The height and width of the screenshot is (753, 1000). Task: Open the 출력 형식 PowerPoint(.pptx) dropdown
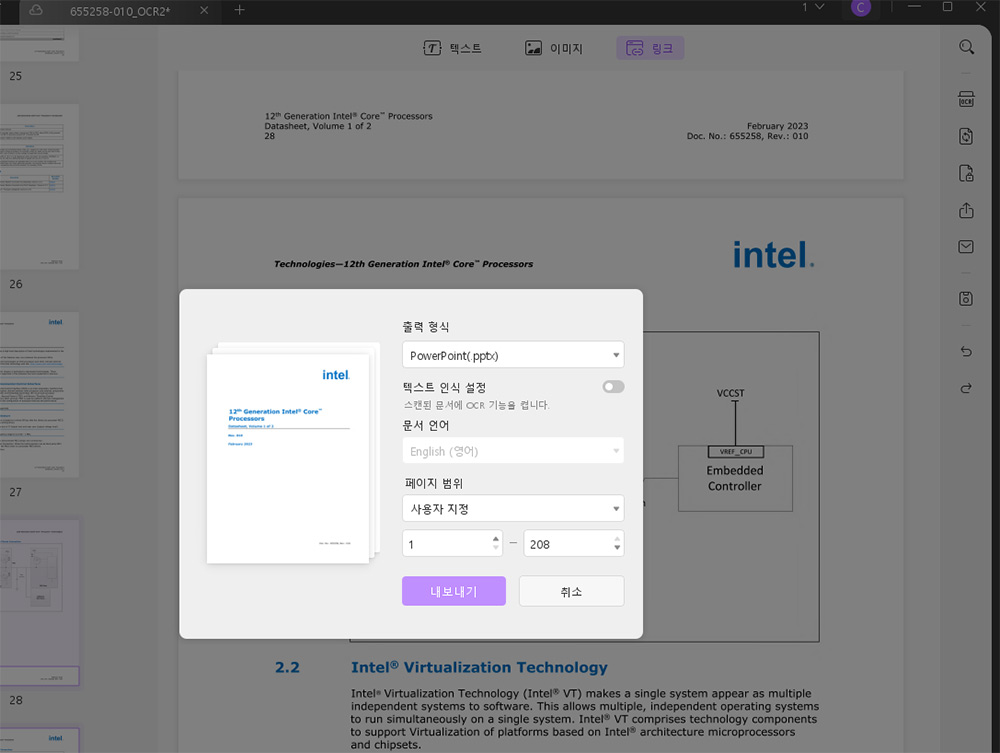tap(513, 355)
